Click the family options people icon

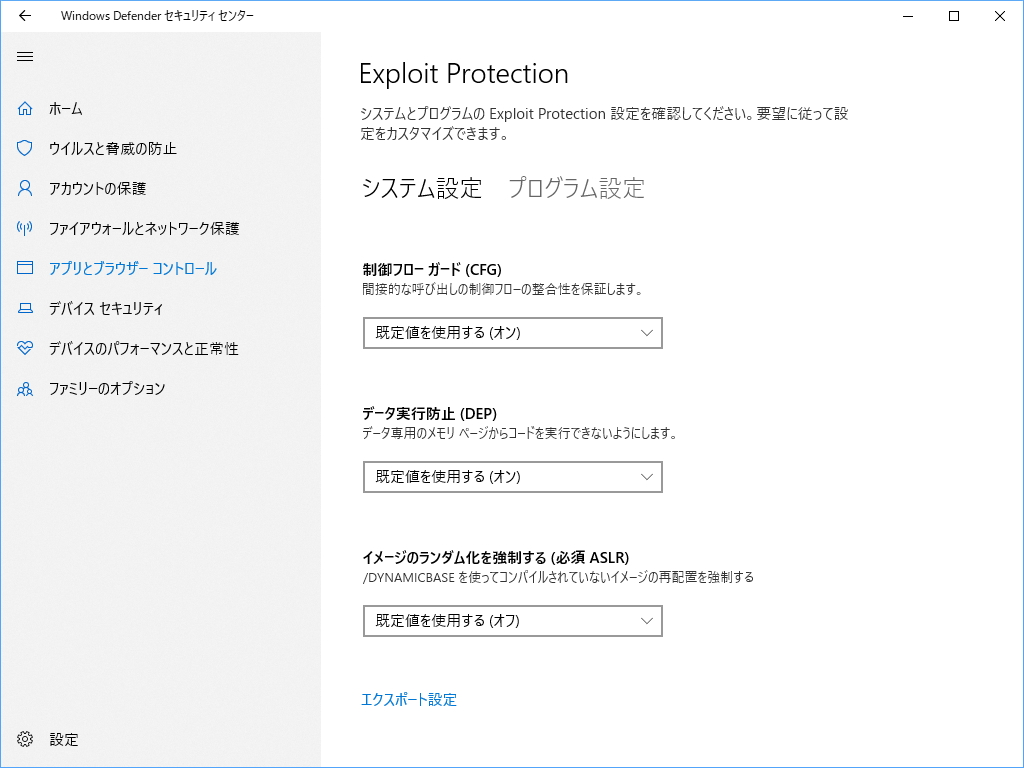[25, 388]
